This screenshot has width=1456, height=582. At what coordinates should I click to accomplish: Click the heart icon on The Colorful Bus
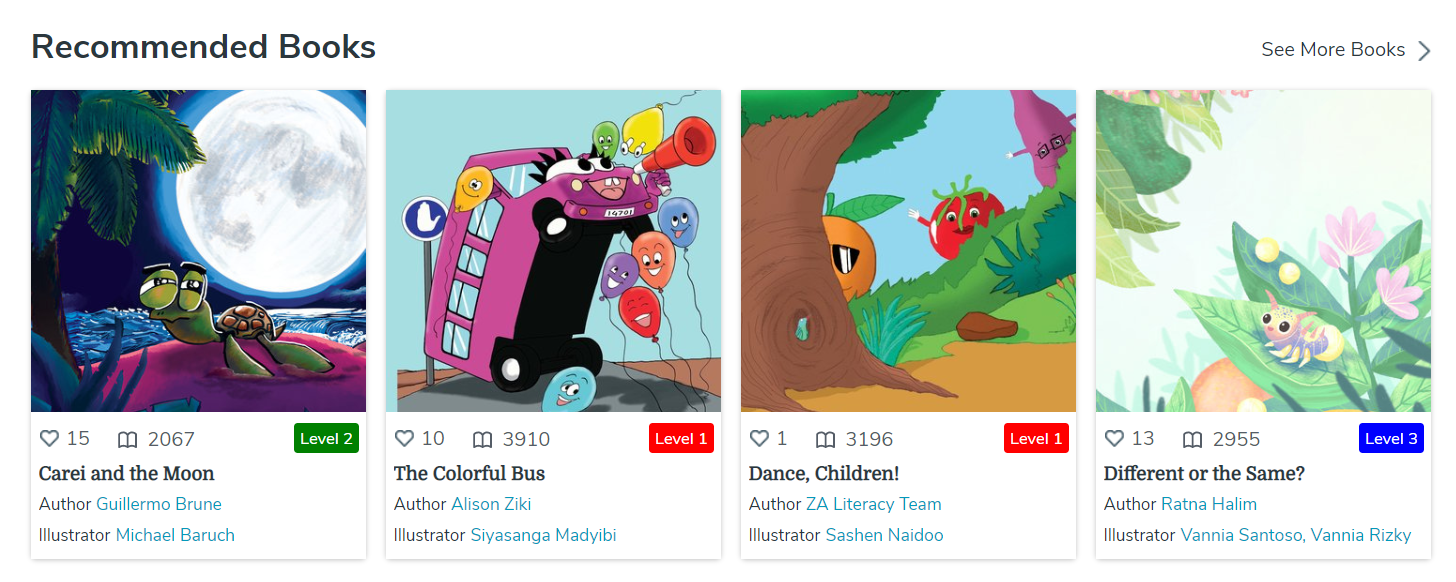click(404, 438)
